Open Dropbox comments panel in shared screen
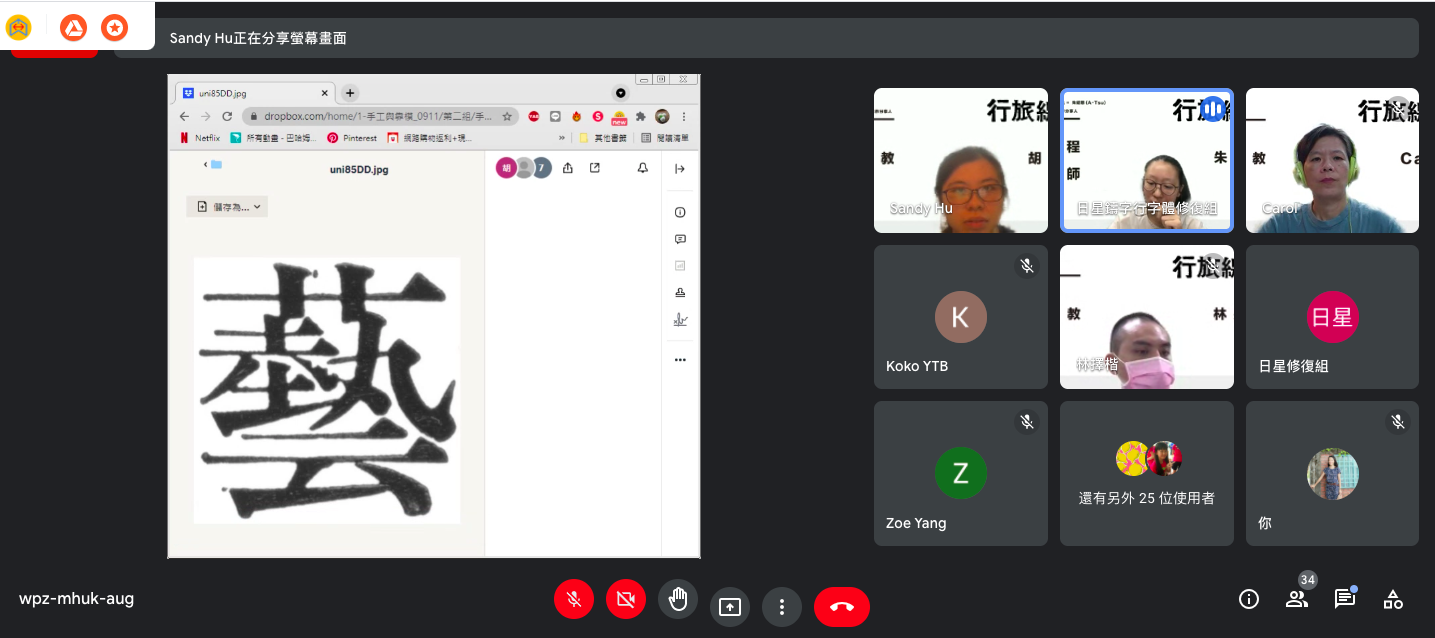The height and width of the screenshot is (638, 1435). [680, 238]
